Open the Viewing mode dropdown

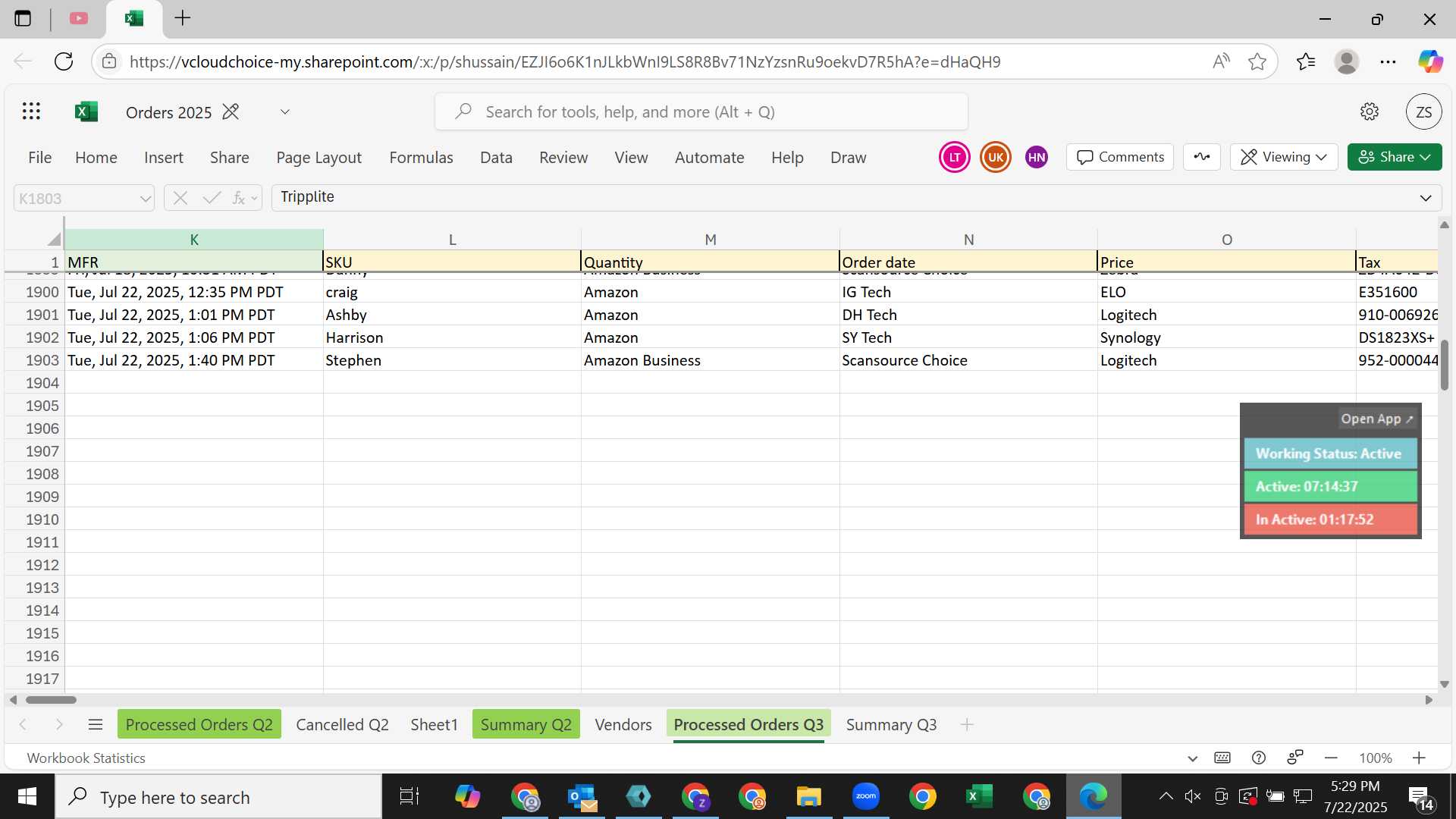point(1284,157)
